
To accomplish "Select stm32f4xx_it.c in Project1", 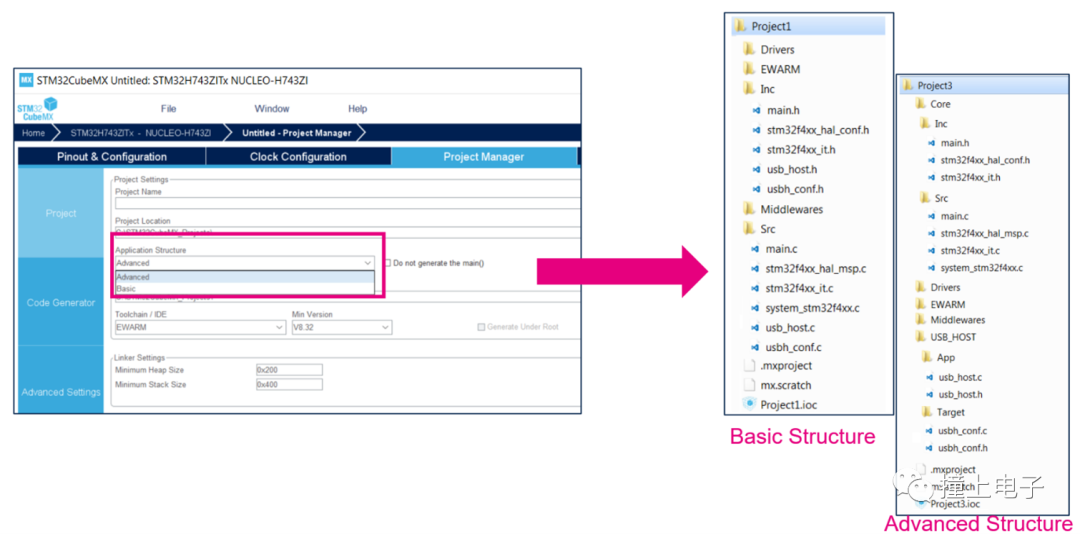I will point(799,288).
